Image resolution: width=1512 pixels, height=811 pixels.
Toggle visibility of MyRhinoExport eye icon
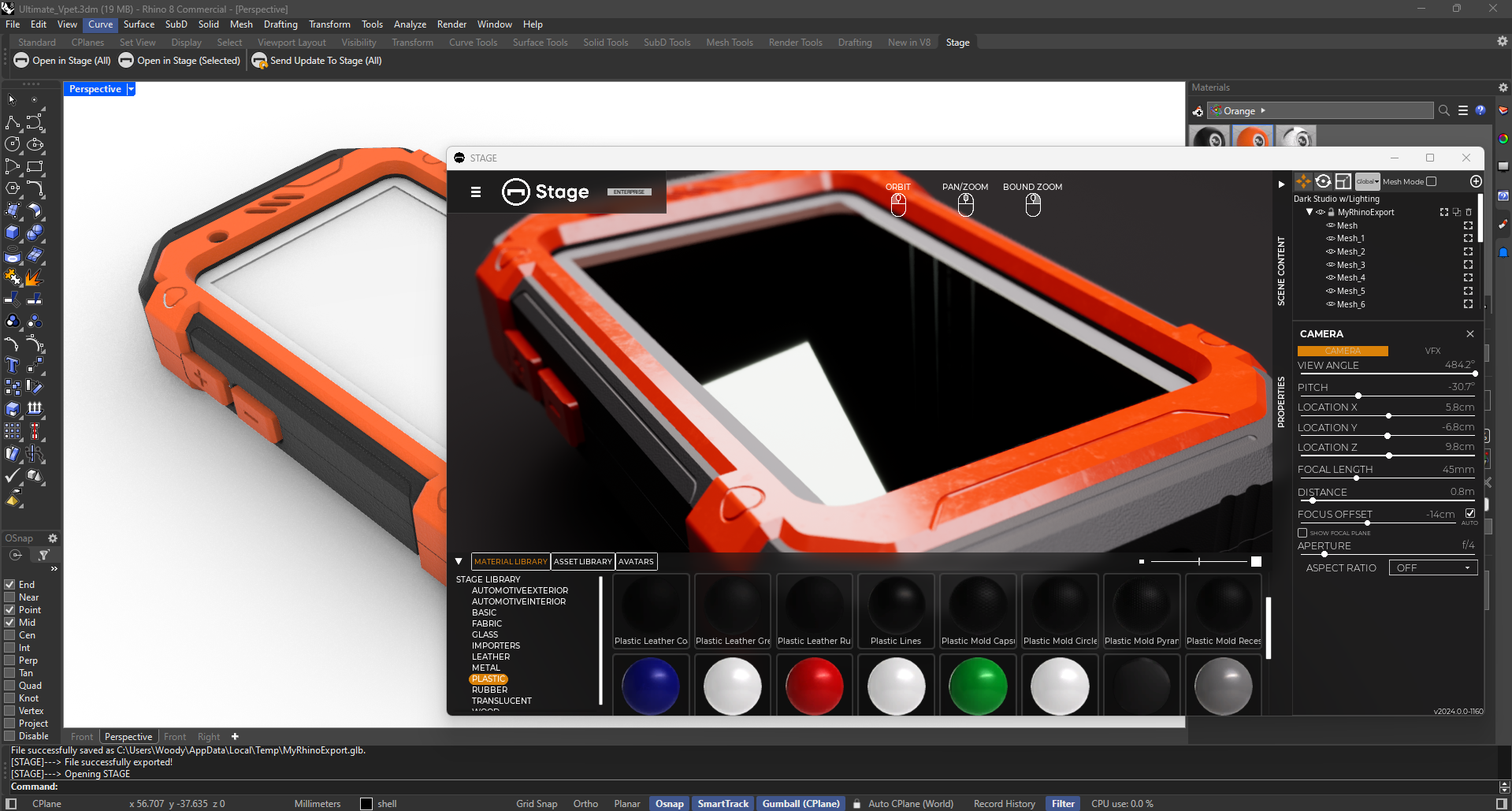pos(1321,212)
